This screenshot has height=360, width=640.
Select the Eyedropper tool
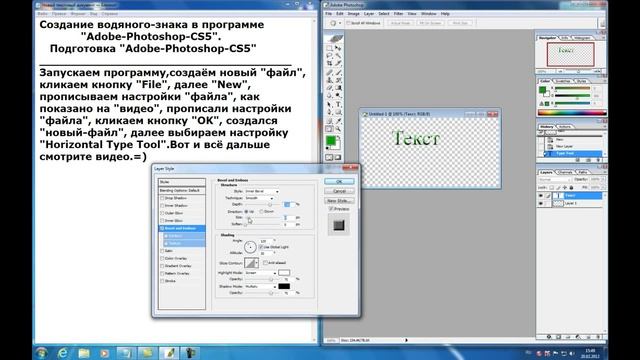[x=338, y=121]
